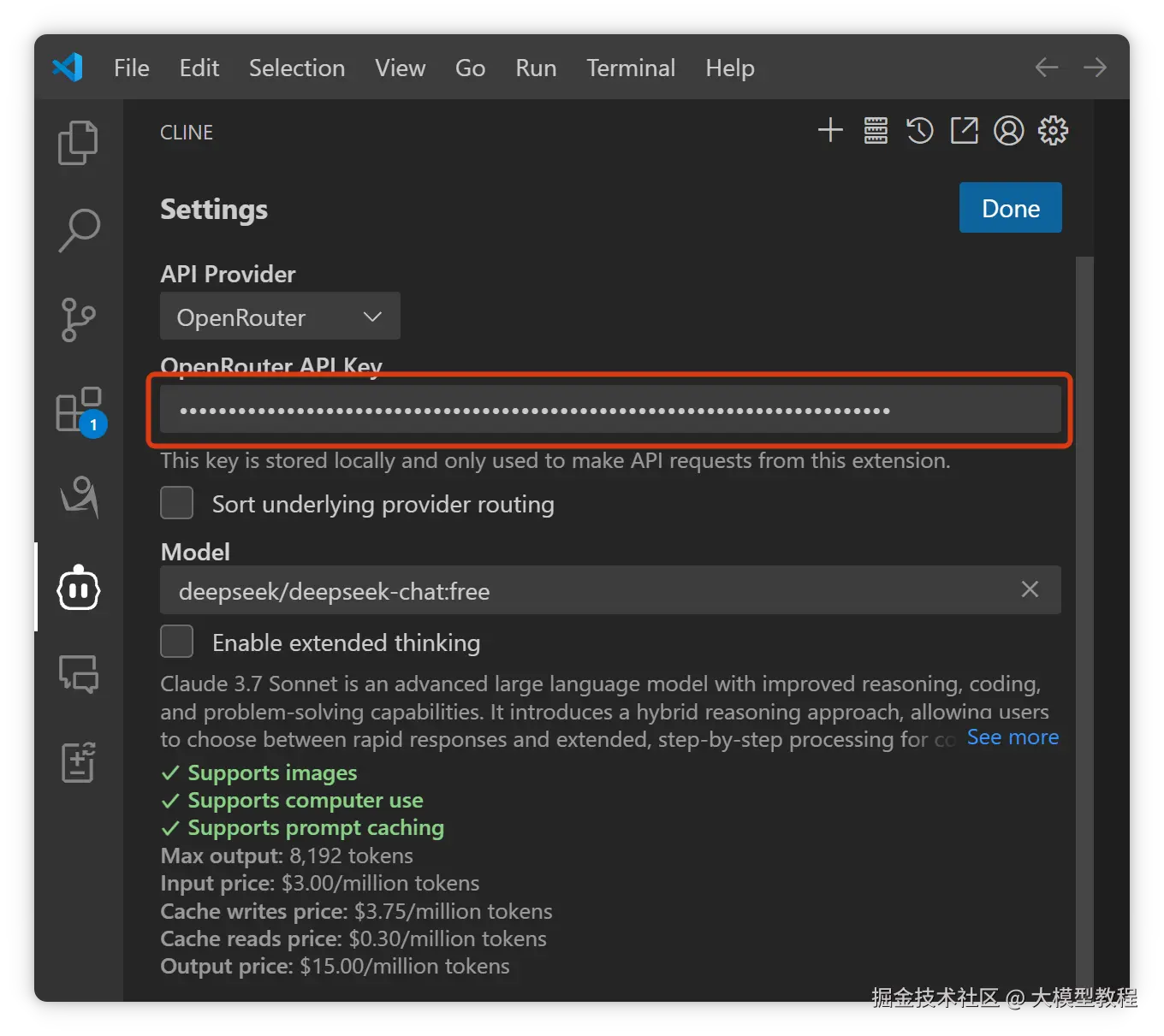This screenshot has width=1164, height=1036.
Task: Click the CLINE panel title
Action: (187, 133)
